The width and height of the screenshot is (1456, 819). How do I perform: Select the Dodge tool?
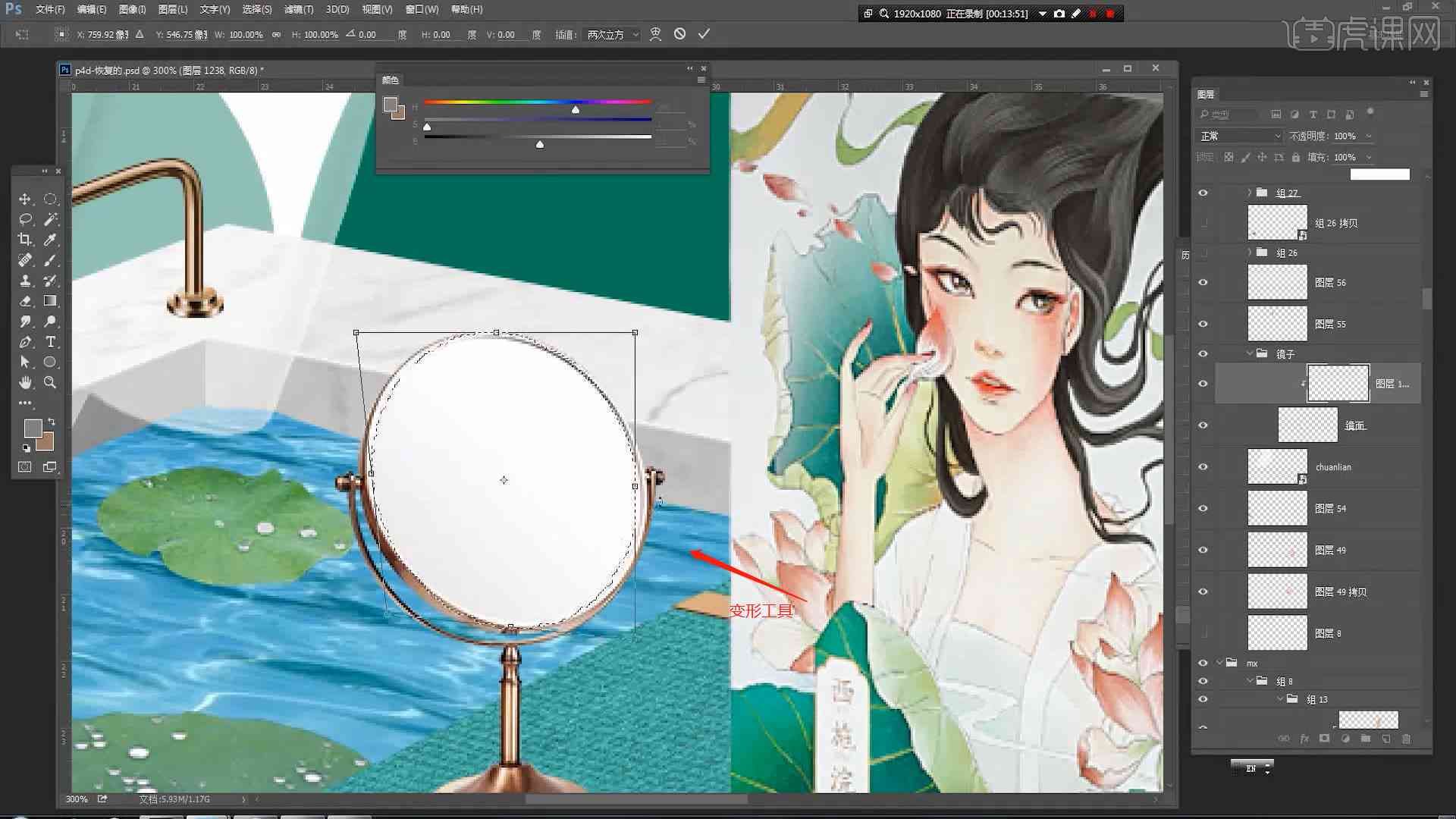click(x=50, y=322)
